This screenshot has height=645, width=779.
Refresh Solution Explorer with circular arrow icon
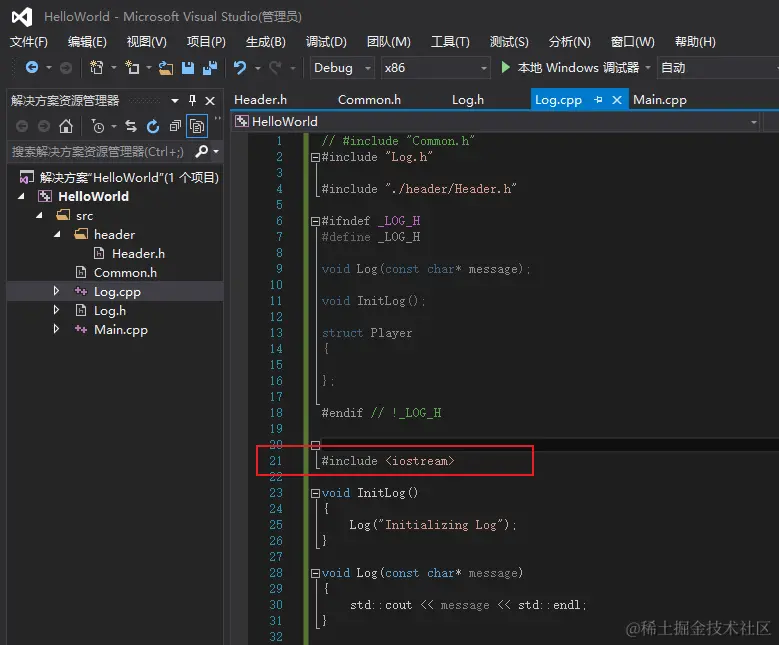point(153,127)
